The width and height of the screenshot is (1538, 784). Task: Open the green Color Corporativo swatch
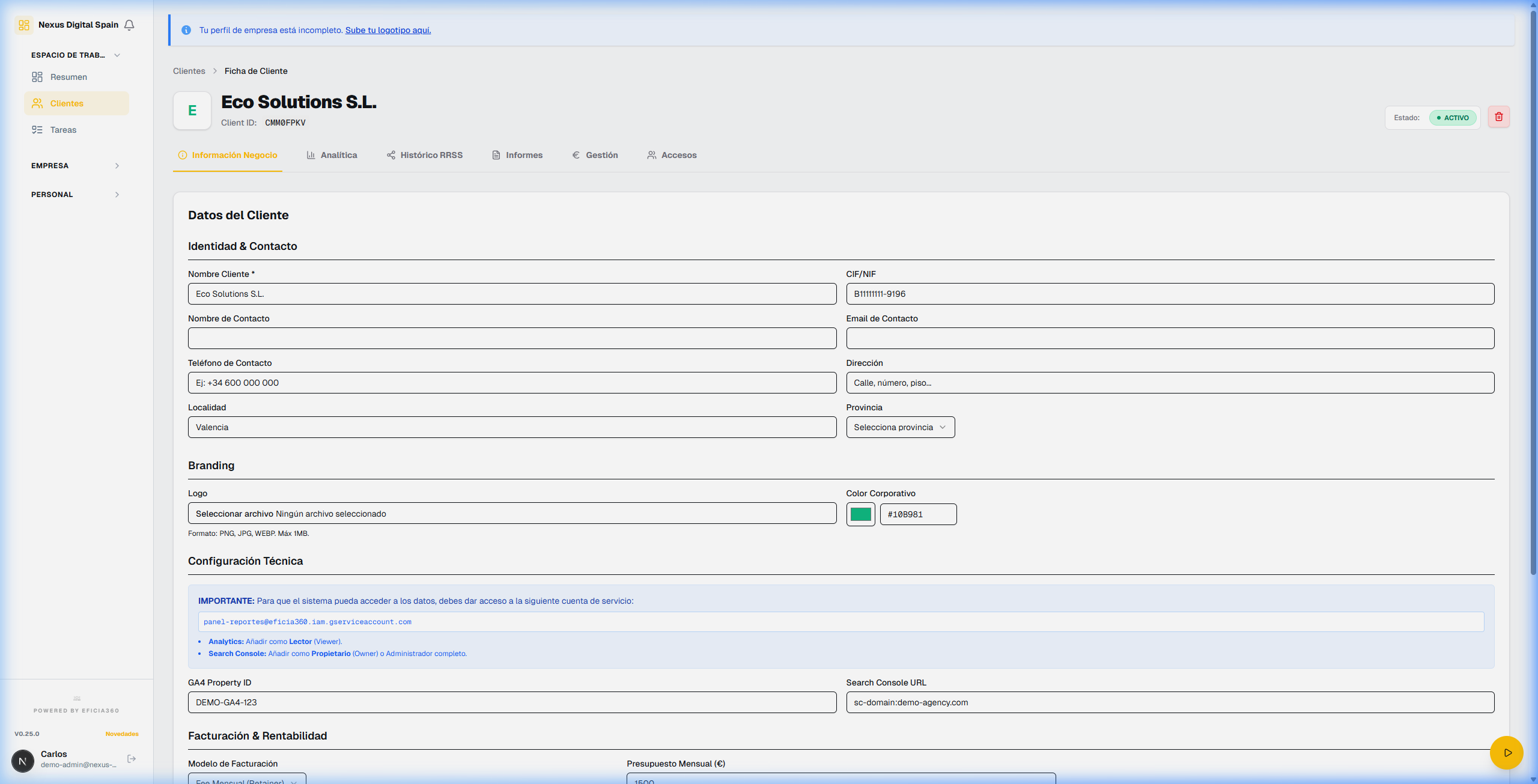[x=860, y=514]
